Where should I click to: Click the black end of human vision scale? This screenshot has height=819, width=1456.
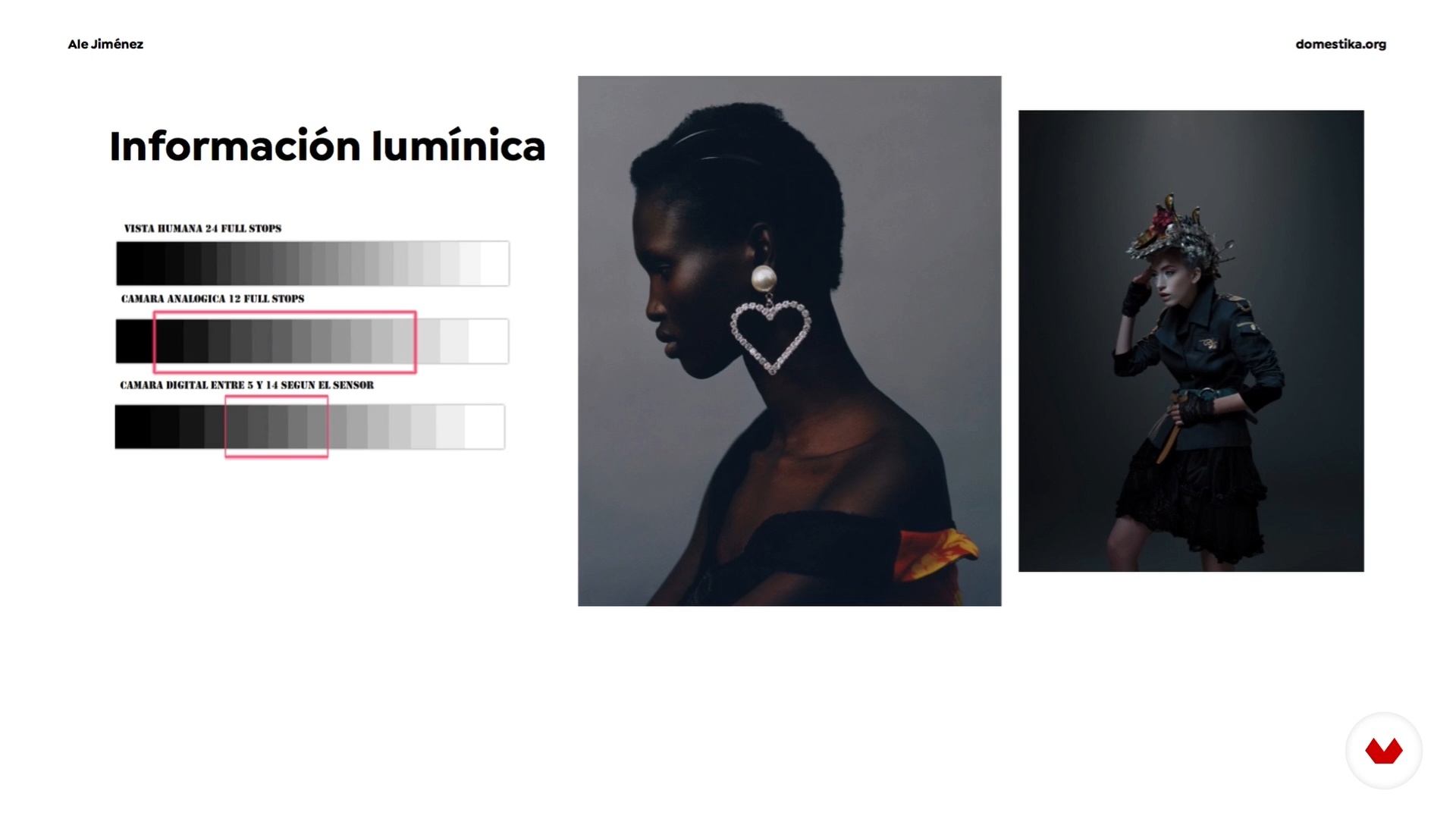[x=130, y=263]
